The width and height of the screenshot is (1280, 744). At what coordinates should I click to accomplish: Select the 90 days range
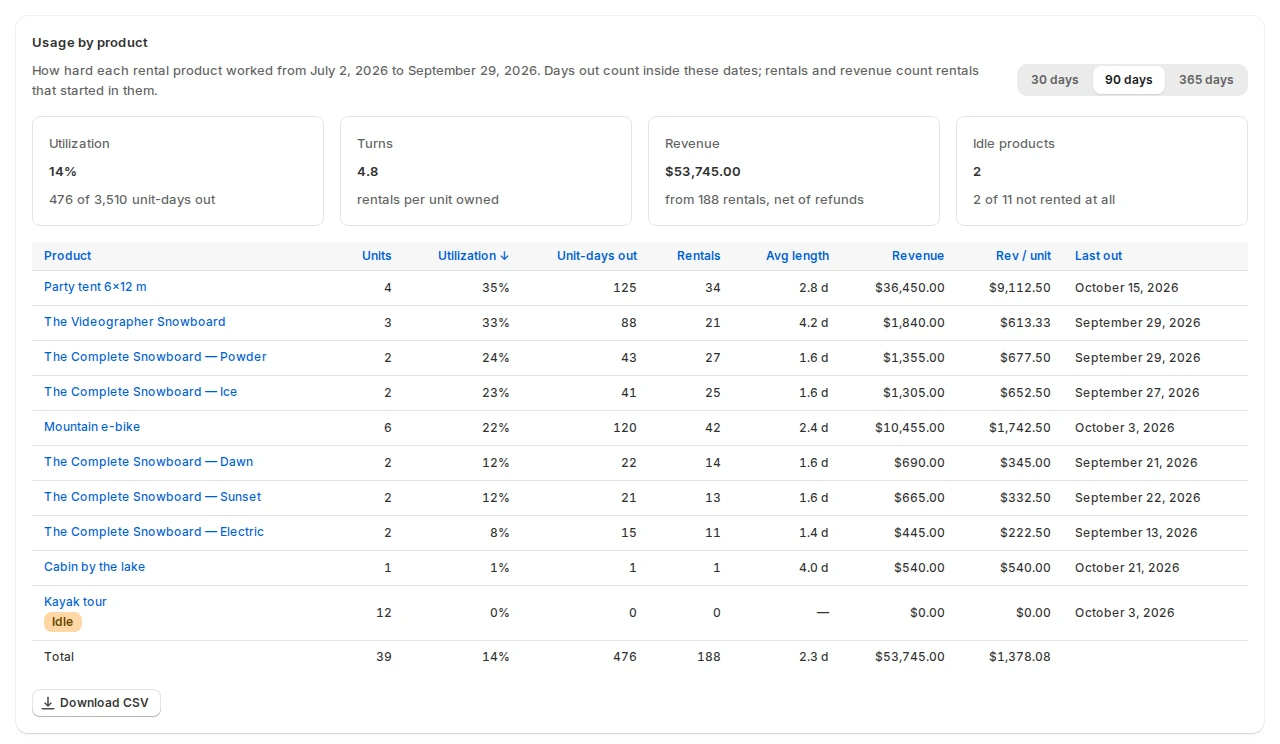[1128, 80]
